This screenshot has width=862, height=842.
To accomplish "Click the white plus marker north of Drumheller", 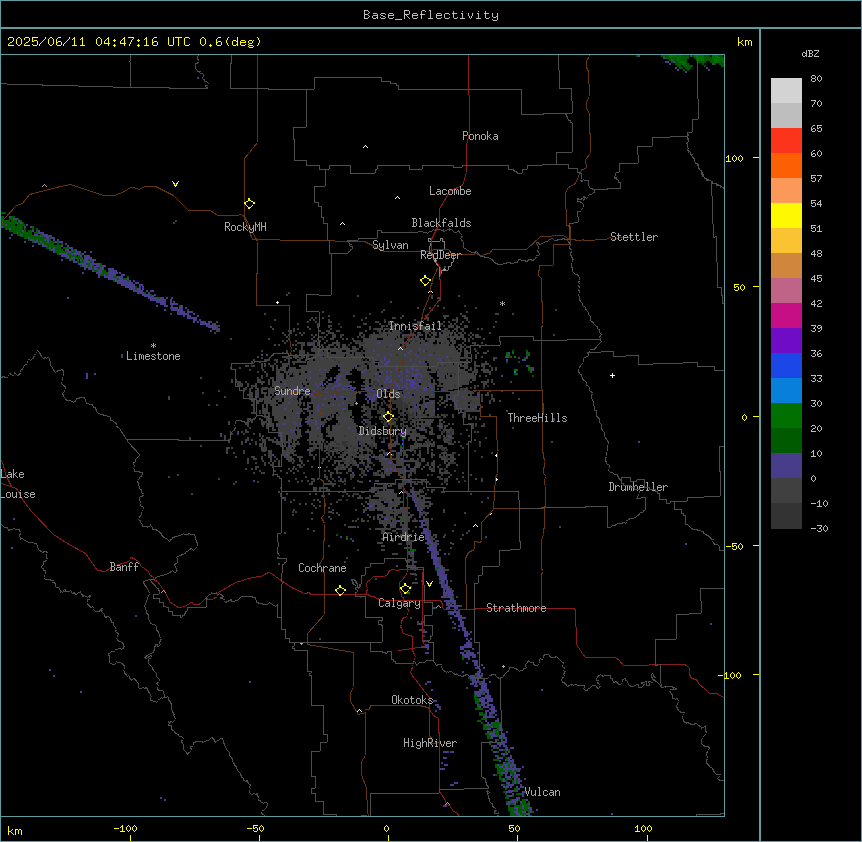I will pos(612,375).
